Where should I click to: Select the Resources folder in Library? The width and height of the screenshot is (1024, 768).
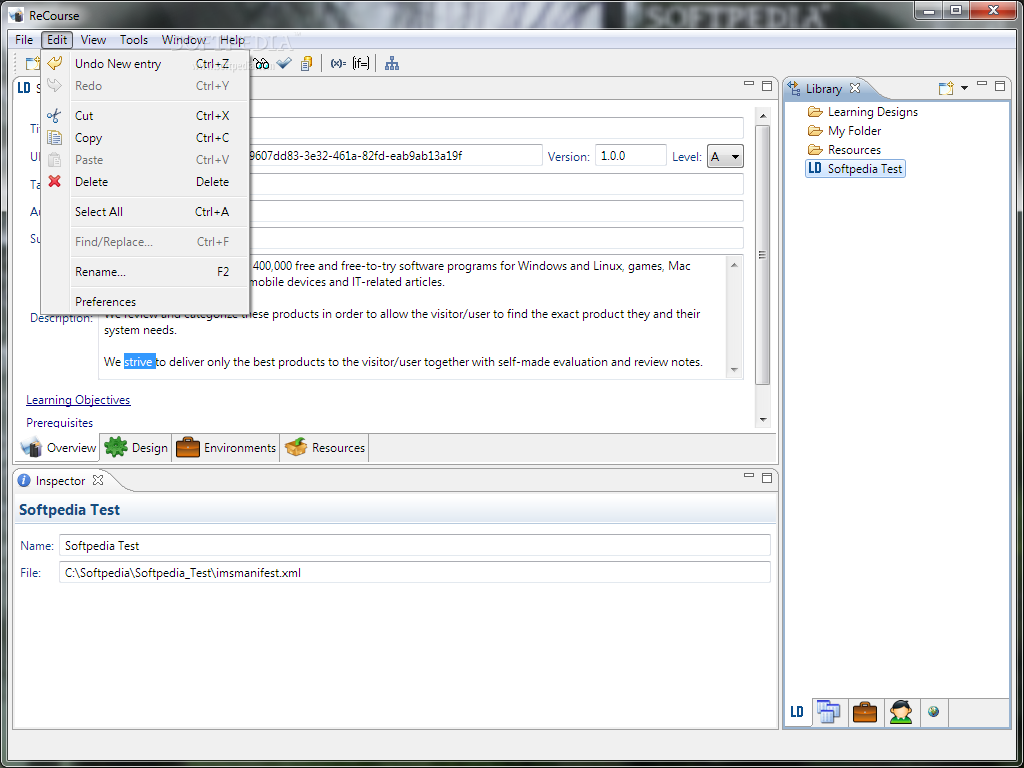(x=844, y=150)
